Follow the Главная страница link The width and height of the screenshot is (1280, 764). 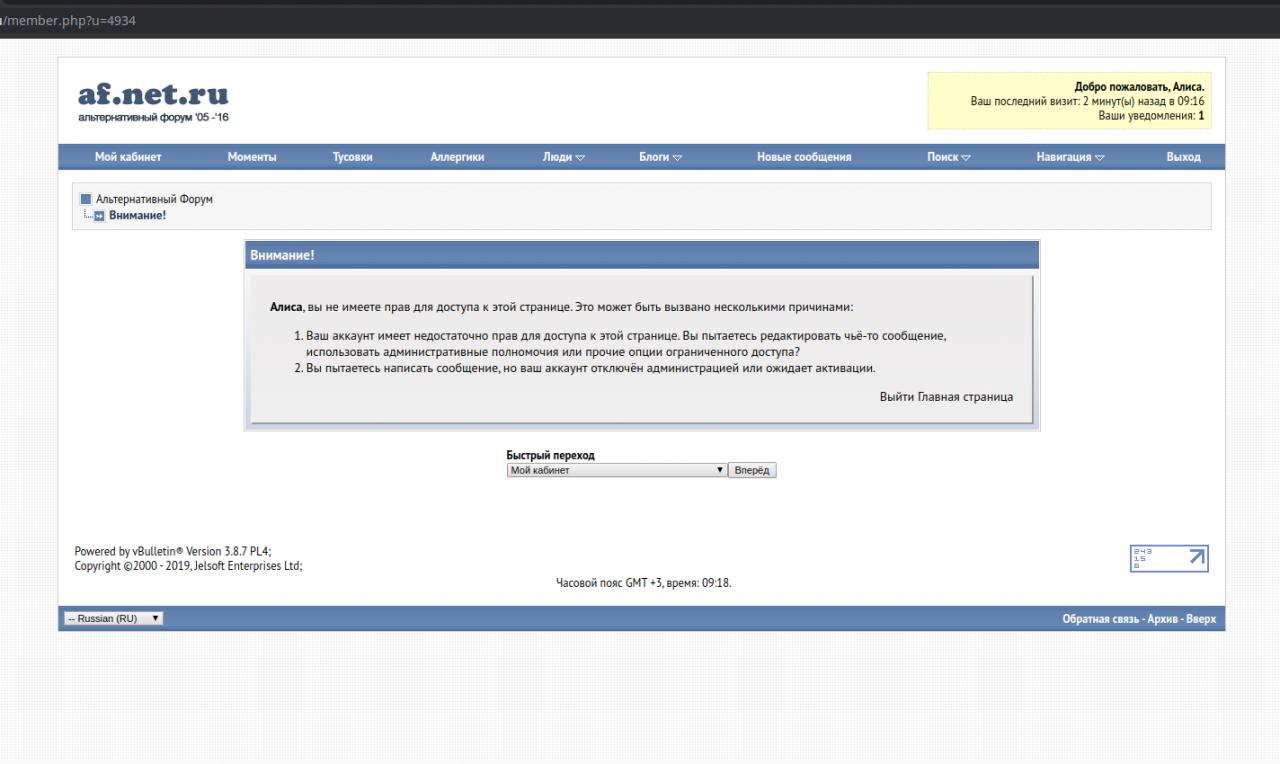[x=965, y=397]
